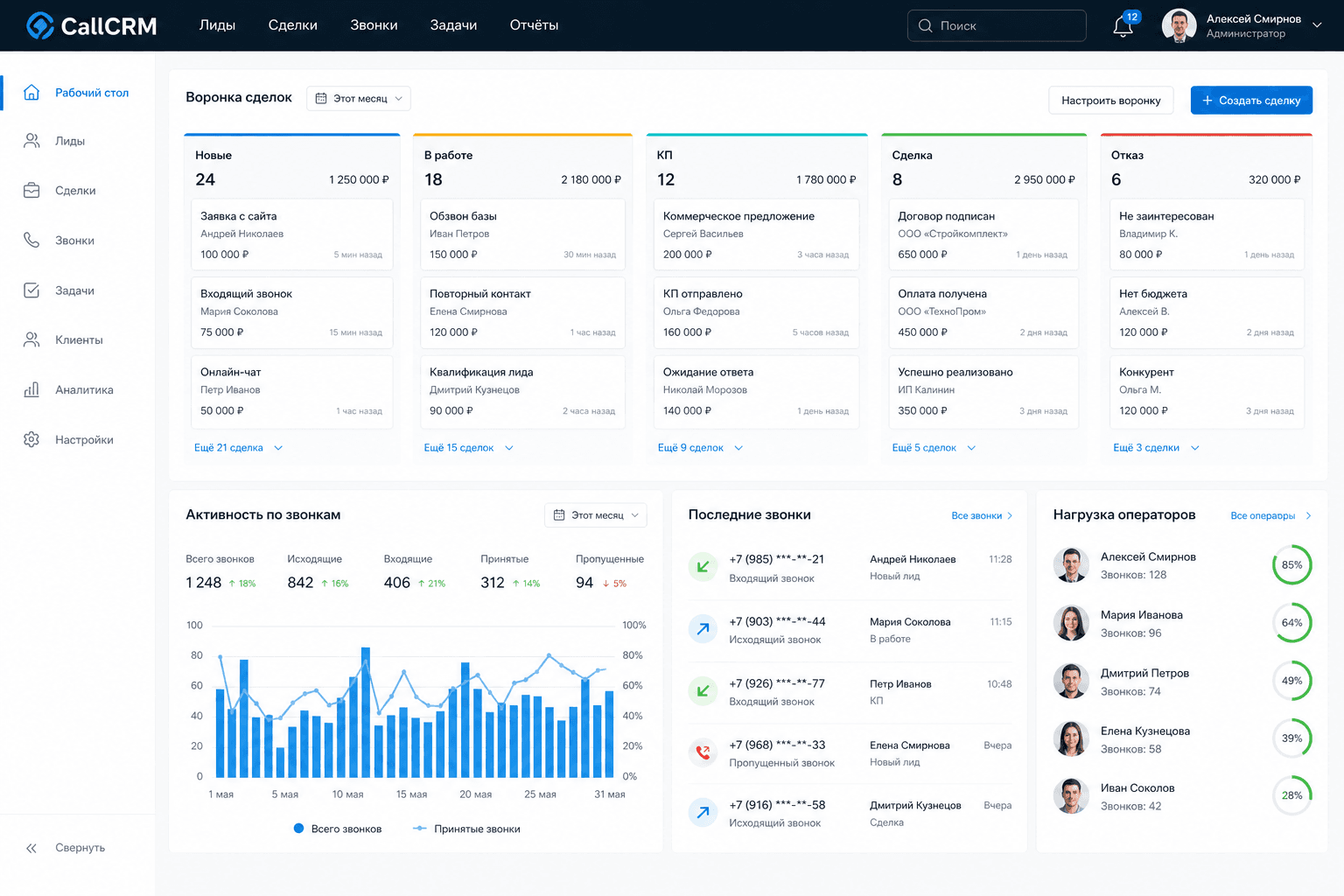Expand Ещё 3 сделки in Отказ column
1344x896 pixels.
pyautogui.click(x=1156, y=447)
